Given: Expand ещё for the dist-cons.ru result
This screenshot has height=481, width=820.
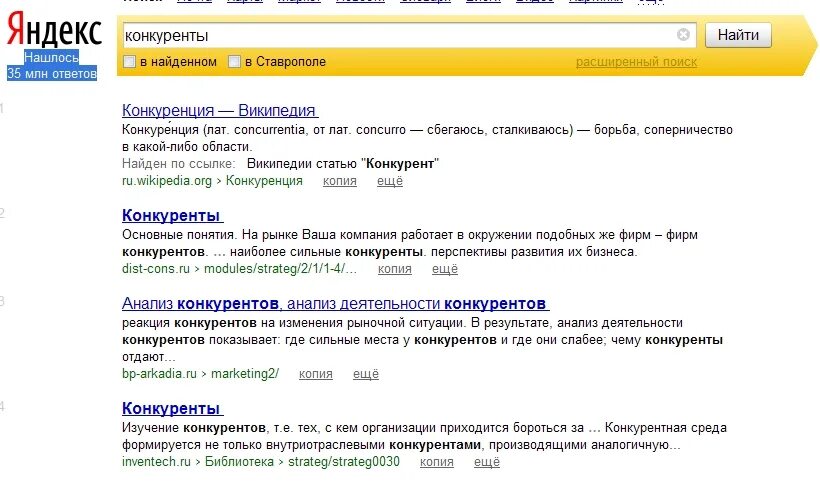Looking at the screenshot, I should point(445,269).
